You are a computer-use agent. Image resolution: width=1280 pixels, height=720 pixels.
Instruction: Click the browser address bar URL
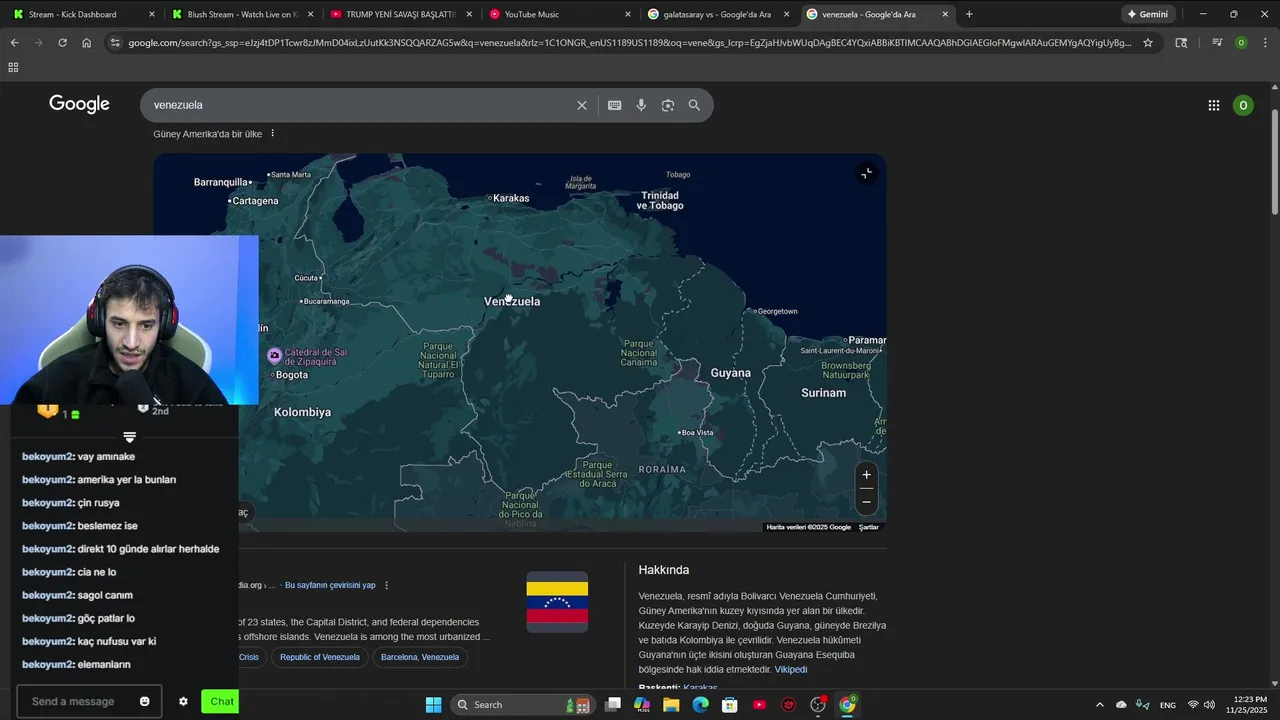(x=630, y=43)
